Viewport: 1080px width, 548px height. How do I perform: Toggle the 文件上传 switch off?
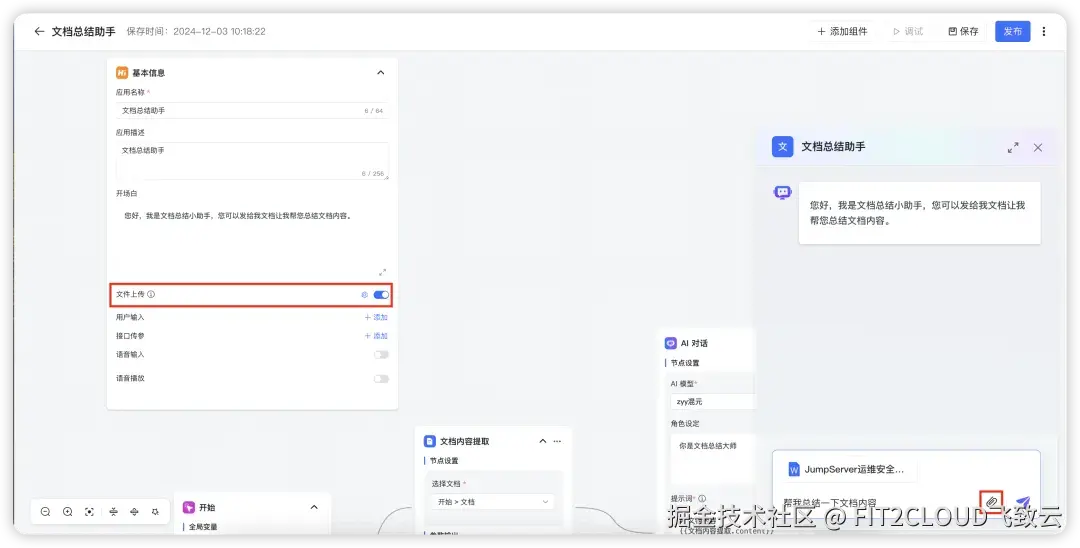coord(381,295)
